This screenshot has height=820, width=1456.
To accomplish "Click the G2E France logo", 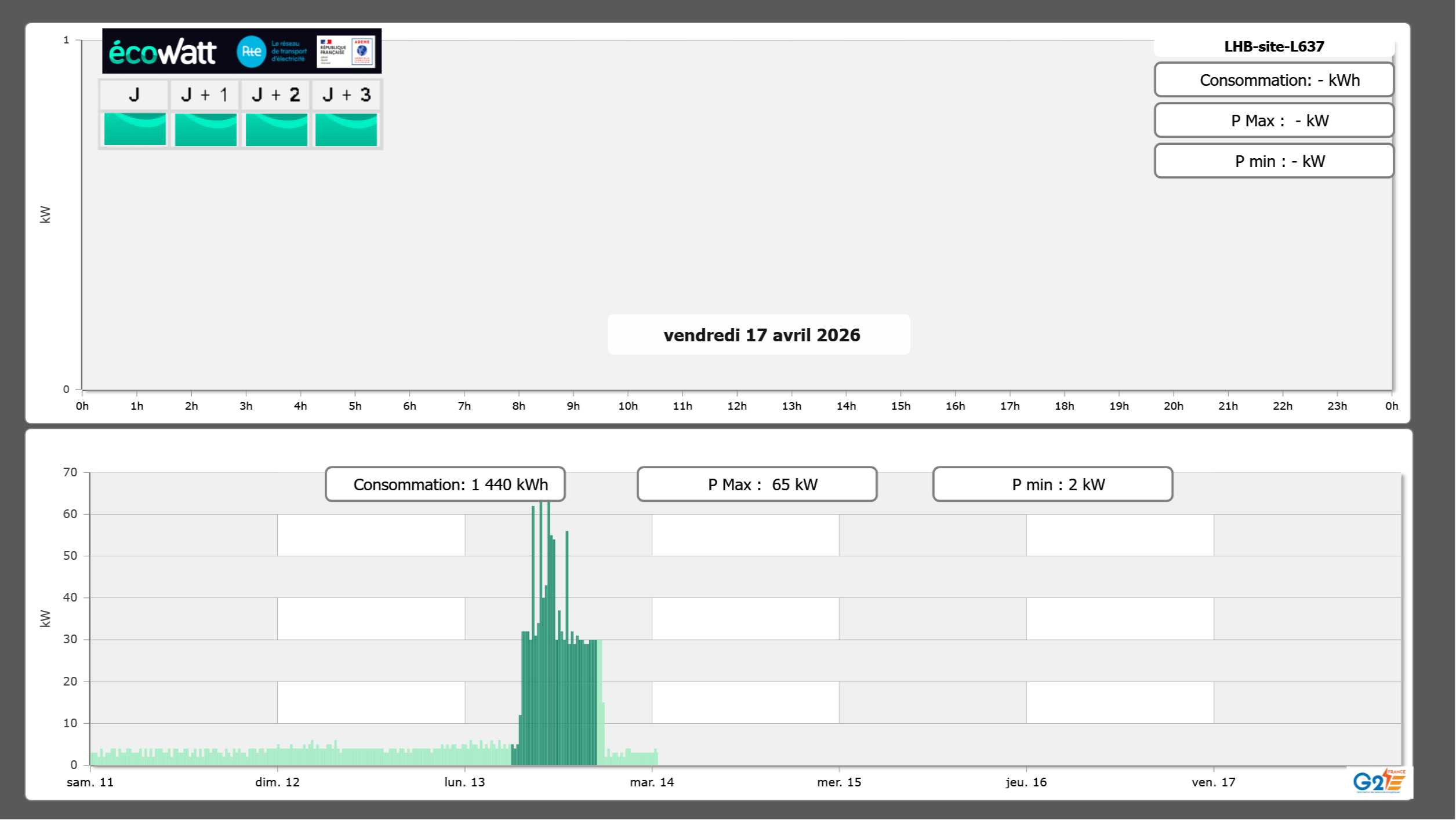I will [1379, 781].
